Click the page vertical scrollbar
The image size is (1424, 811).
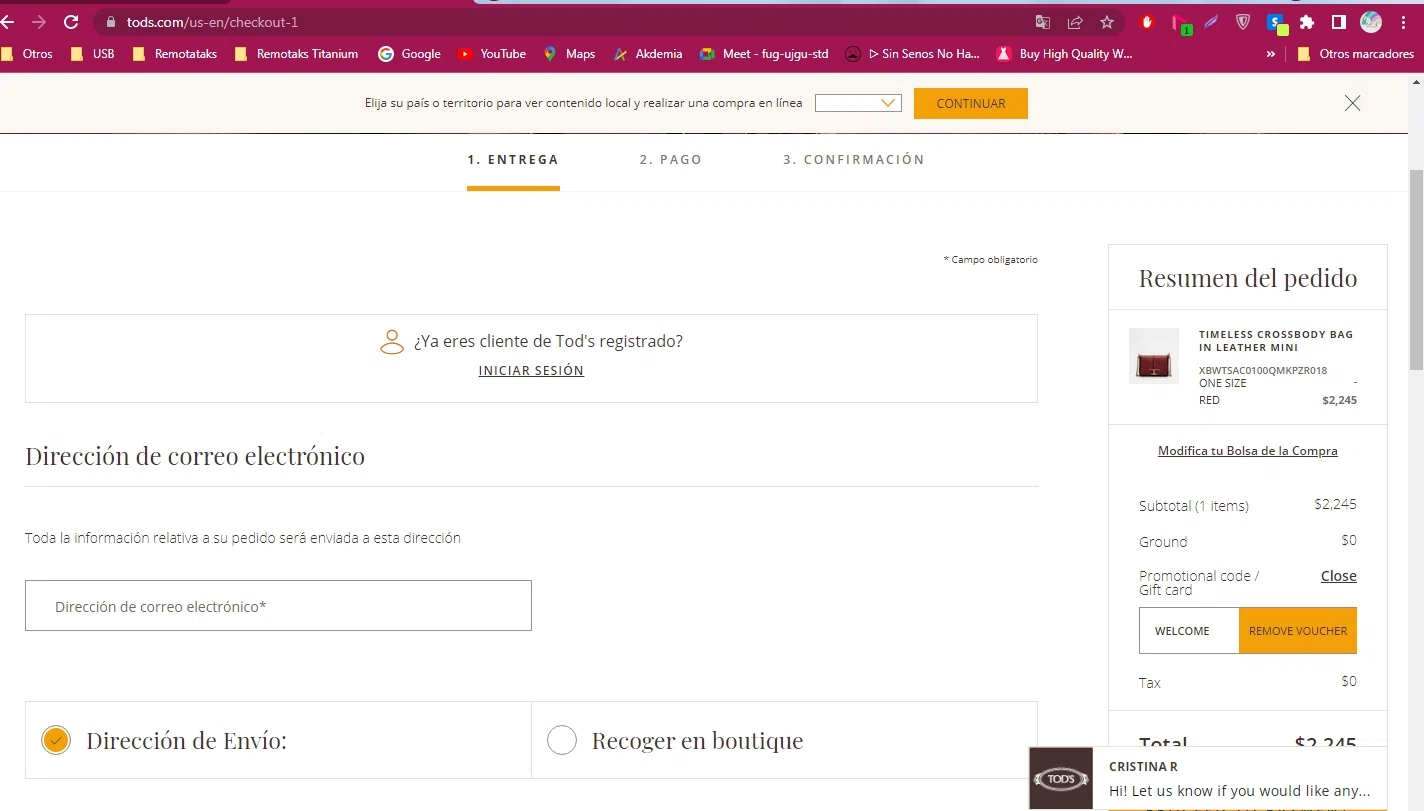click(x=1416, y=270)
